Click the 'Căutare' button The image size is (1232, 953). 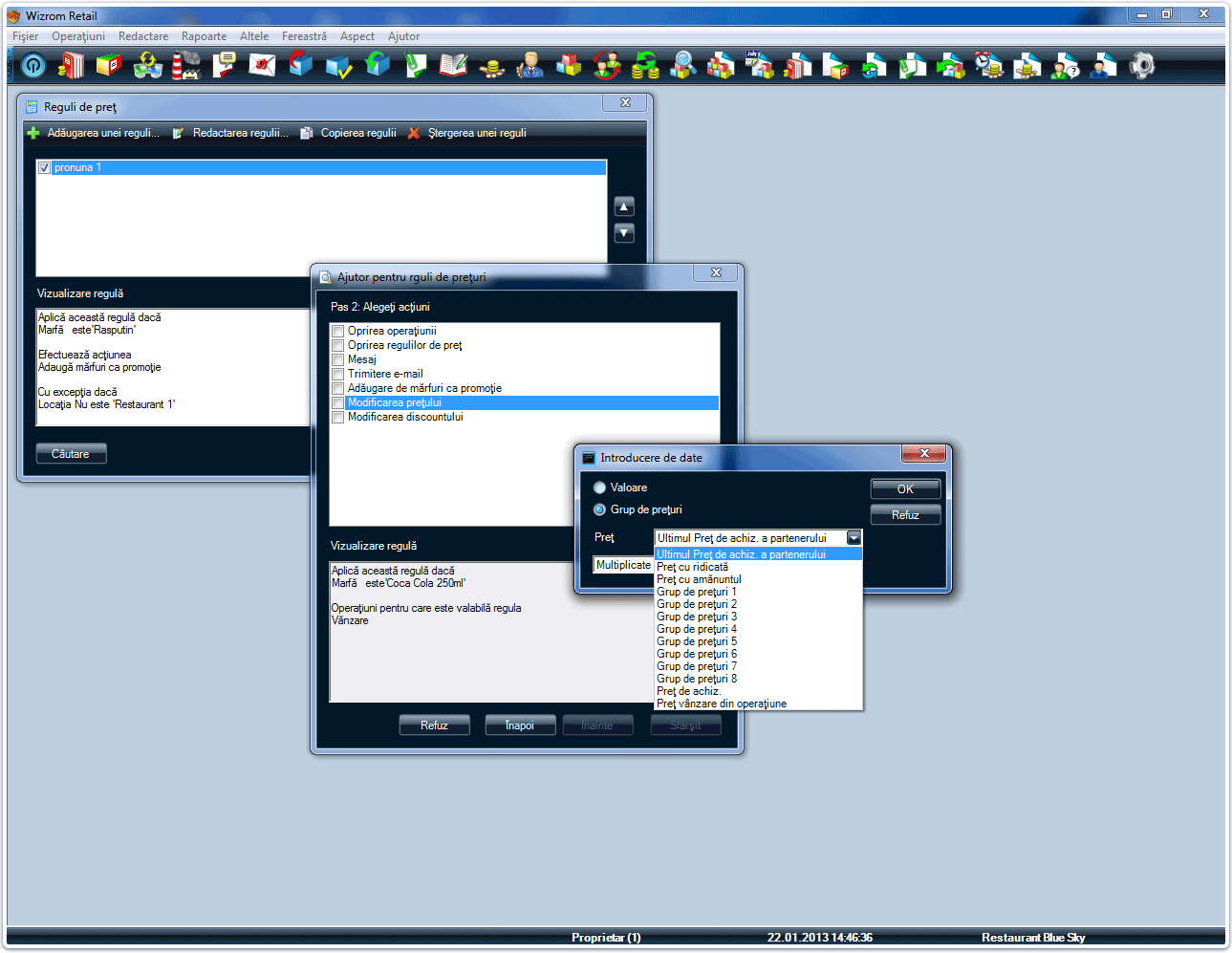[71, 454]
